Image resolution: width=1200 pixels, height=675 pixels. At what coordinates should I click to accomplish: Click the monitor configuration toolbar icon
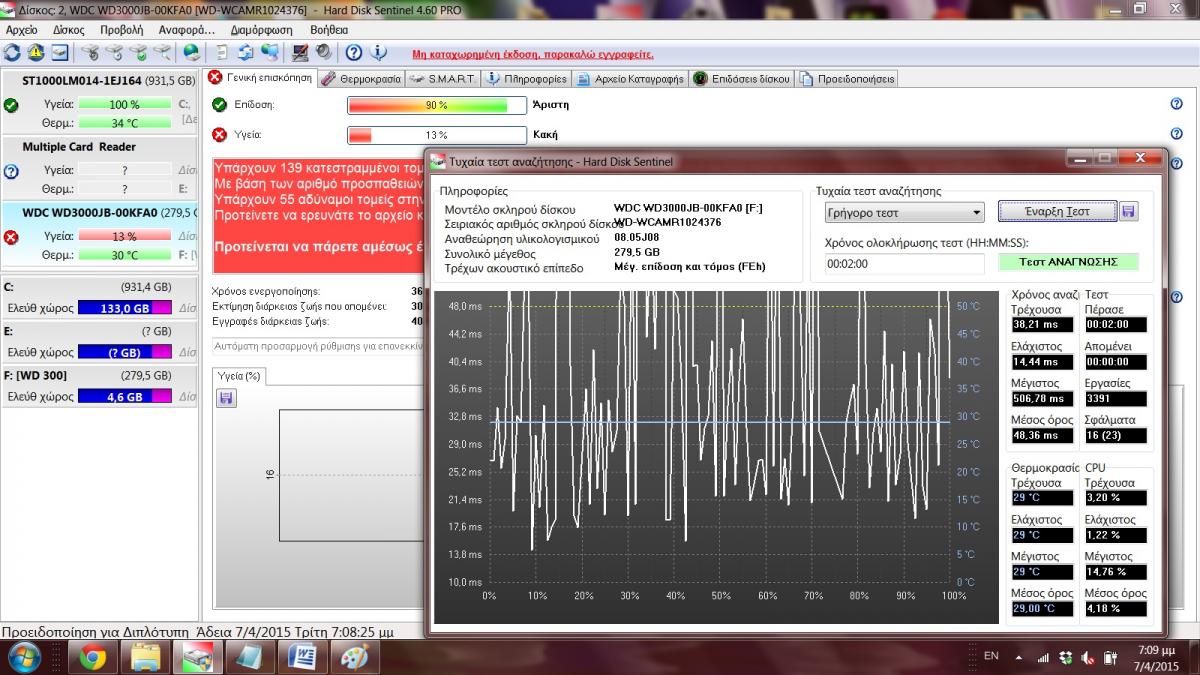pyautogui.click(x=300, y=53)
